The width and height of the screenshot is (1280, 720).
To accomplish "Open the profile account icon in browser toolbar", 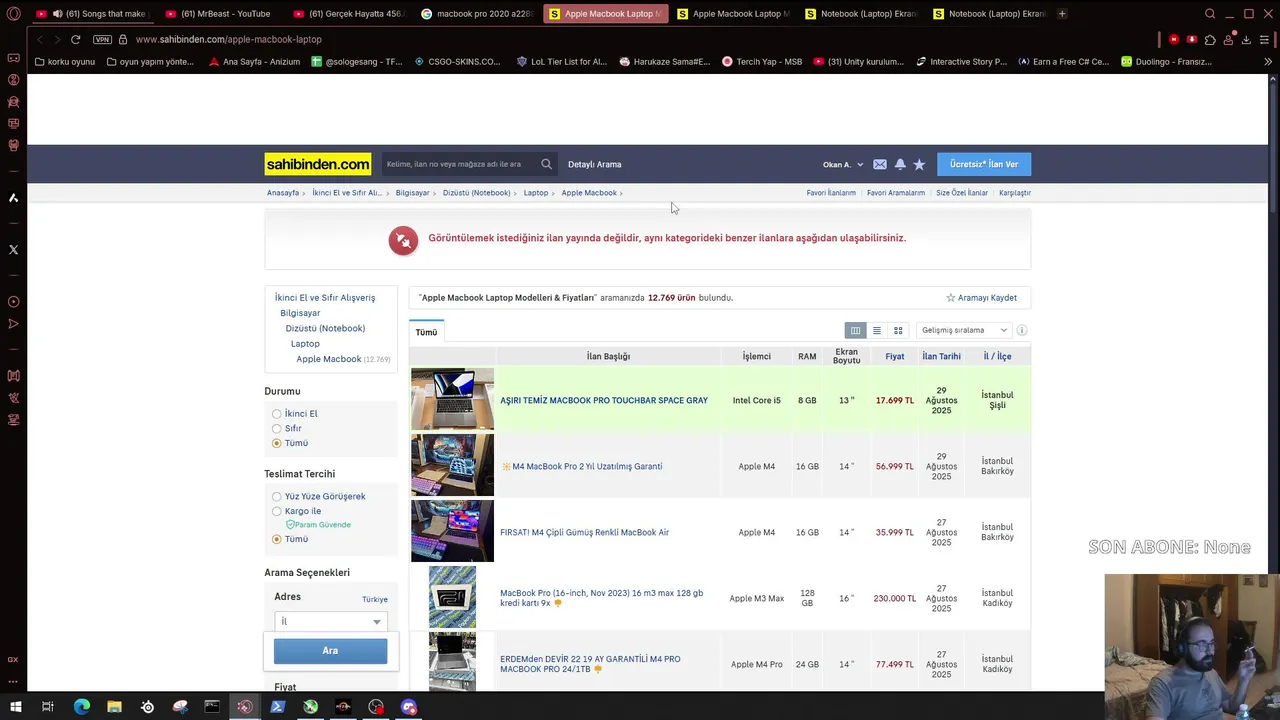I will pyautogui.click(x=1228, y=39).
